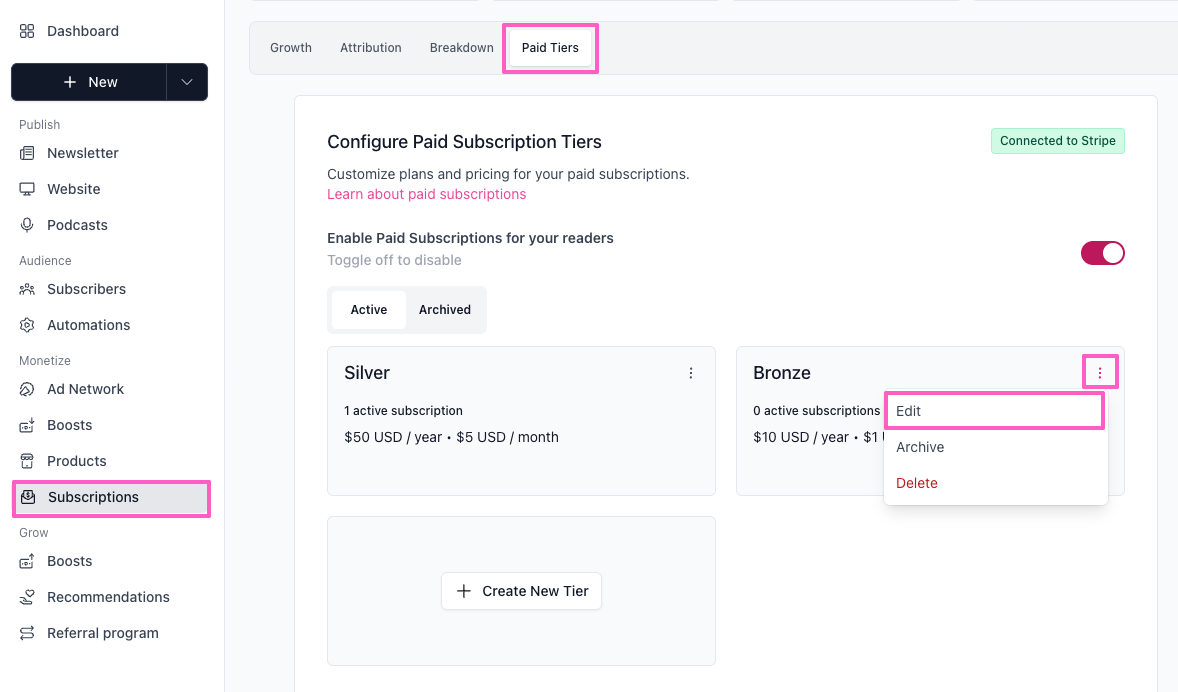1178x692 pixels.
Task: Click the Subscribers people icon
Action: (27, 289)
